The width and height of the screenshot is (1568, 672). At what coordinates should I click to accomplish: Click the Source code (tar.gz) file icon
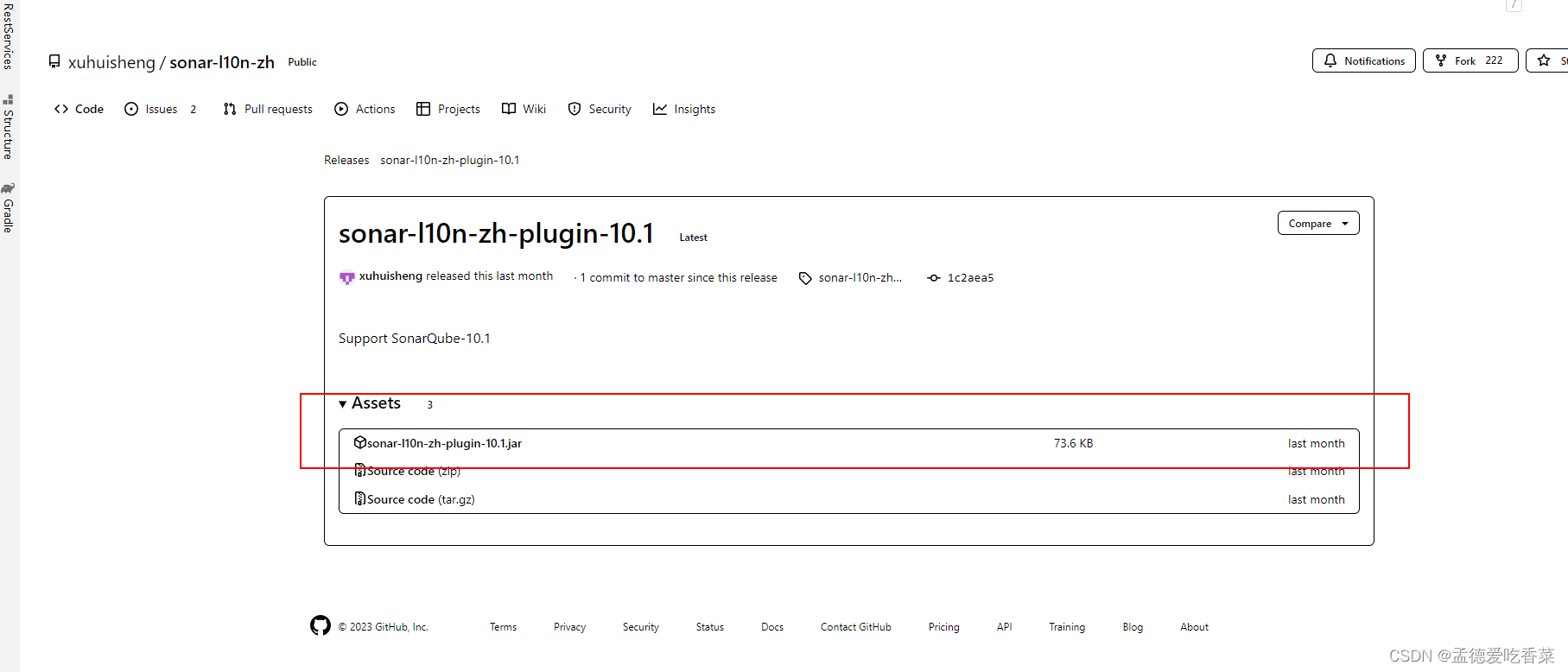point(359,498)
